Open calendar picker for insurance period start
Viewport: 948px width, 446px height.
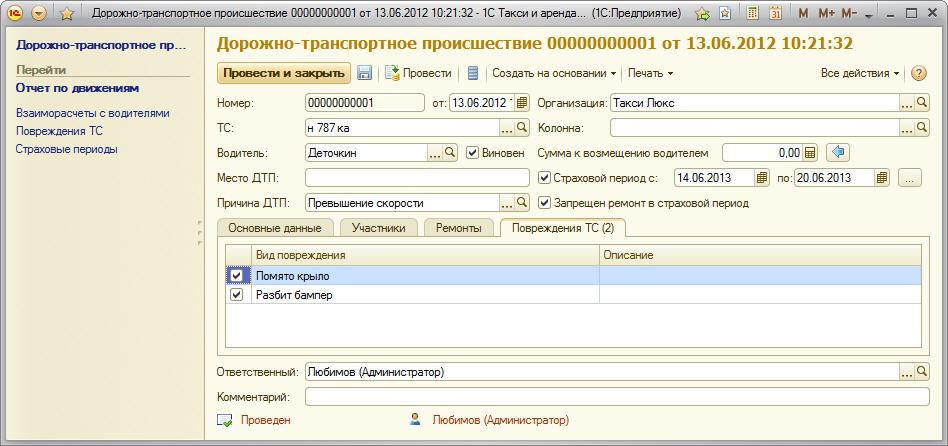click(762, 178)
